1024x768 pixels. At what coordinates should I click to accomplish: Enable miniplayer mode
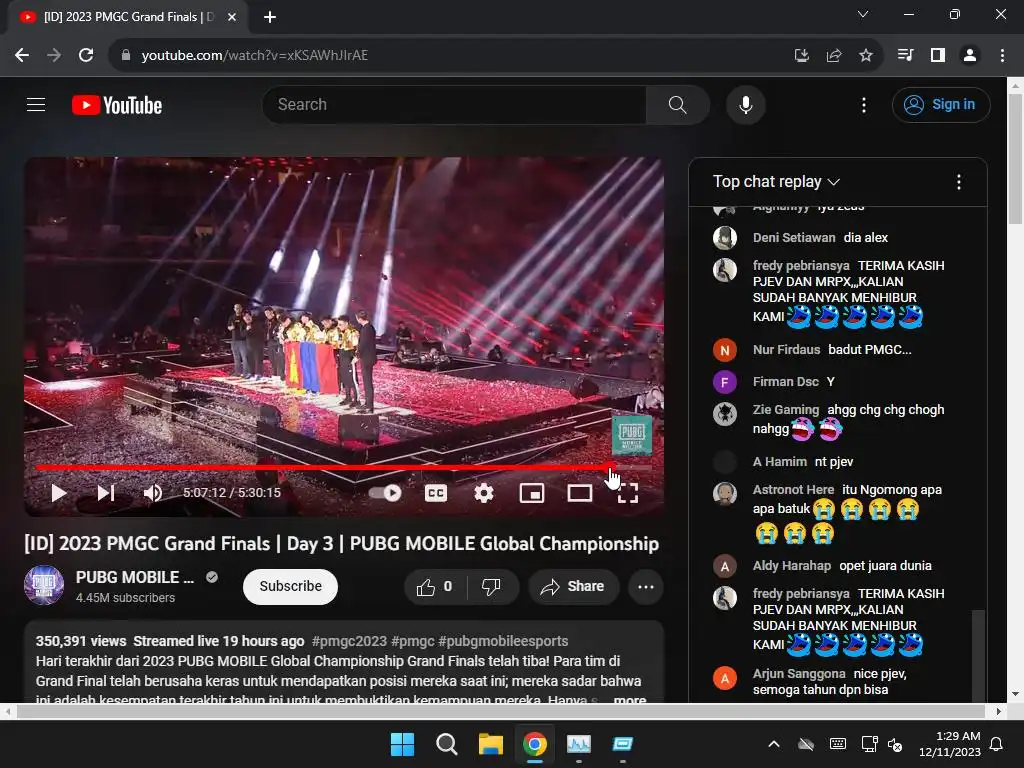[532, 493]
